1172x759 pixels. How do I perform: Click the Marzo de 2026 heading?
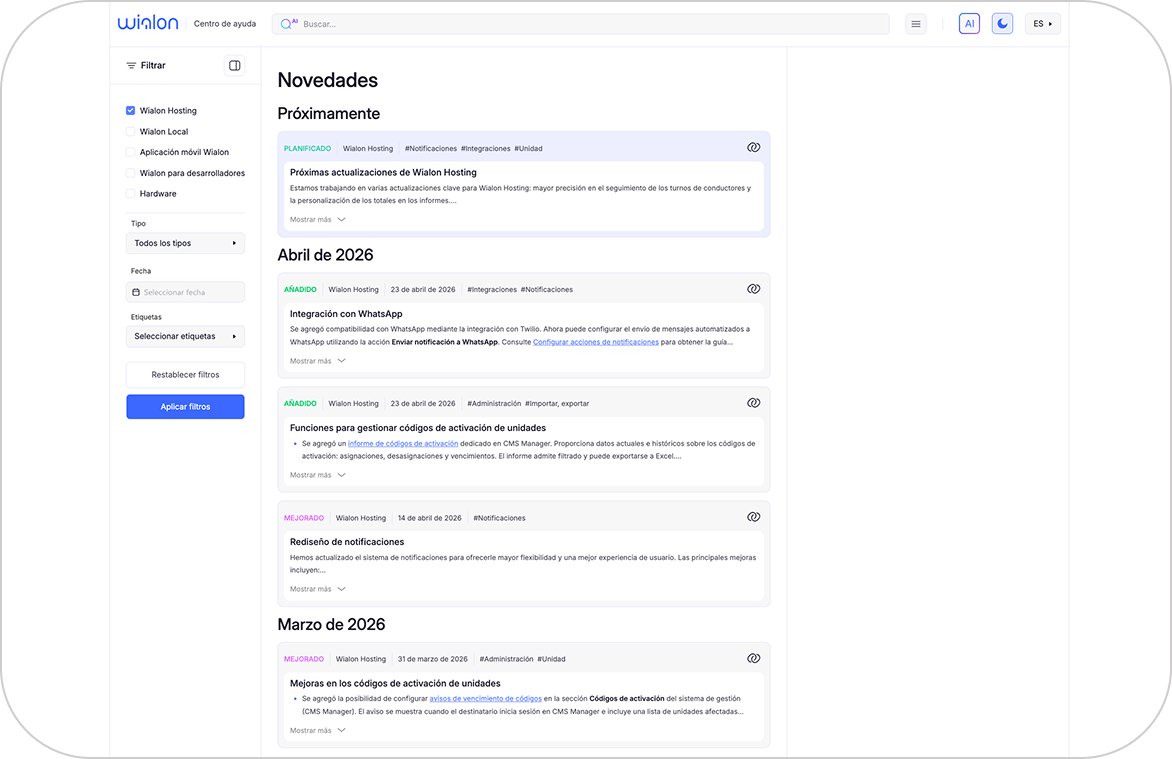[x=331, y=624]
